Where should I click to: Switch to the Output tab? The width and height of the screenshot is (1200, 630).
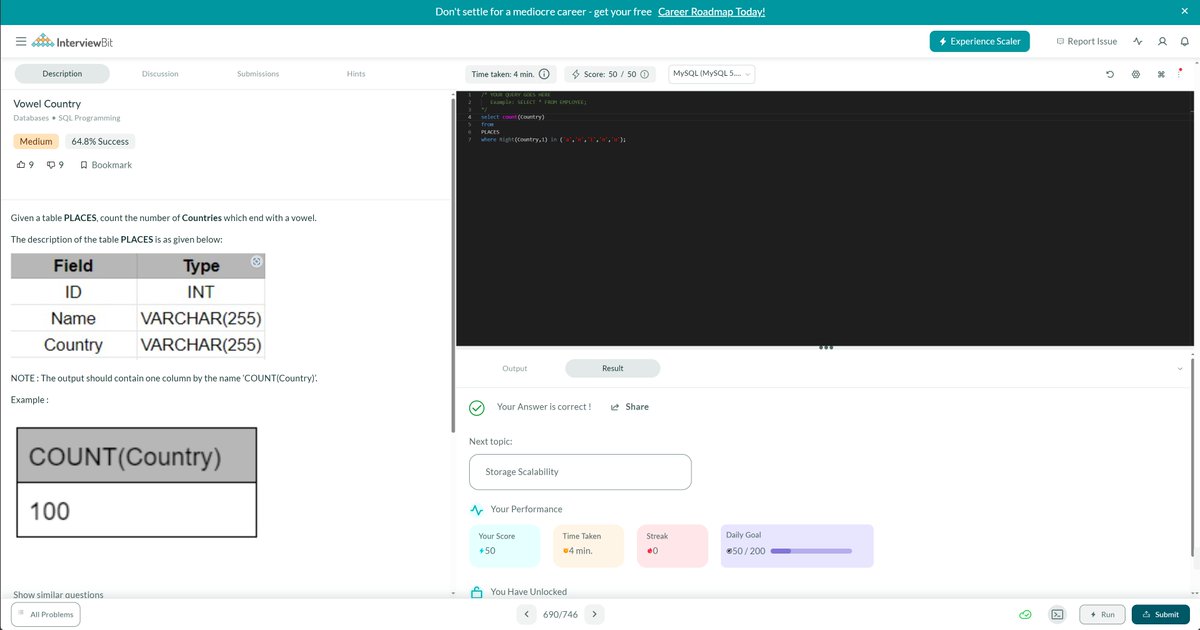tap(515, 368)
